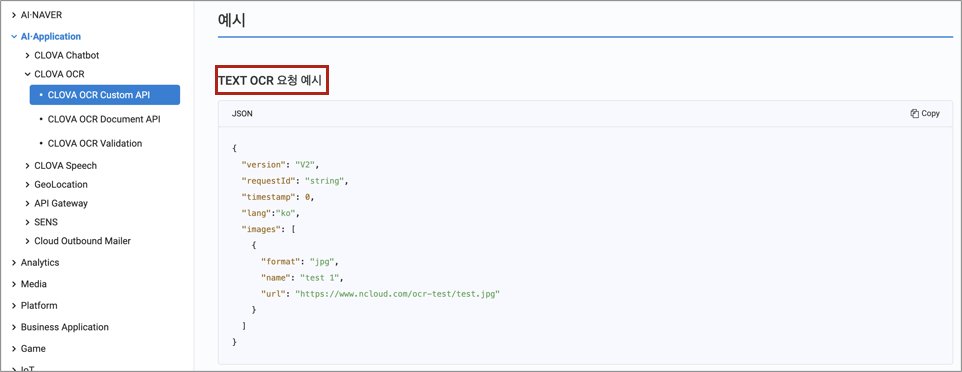The height and width of the screenshot is (372, 962).
Task: Expand the SENS chevron
Action: tap(27, 222)
